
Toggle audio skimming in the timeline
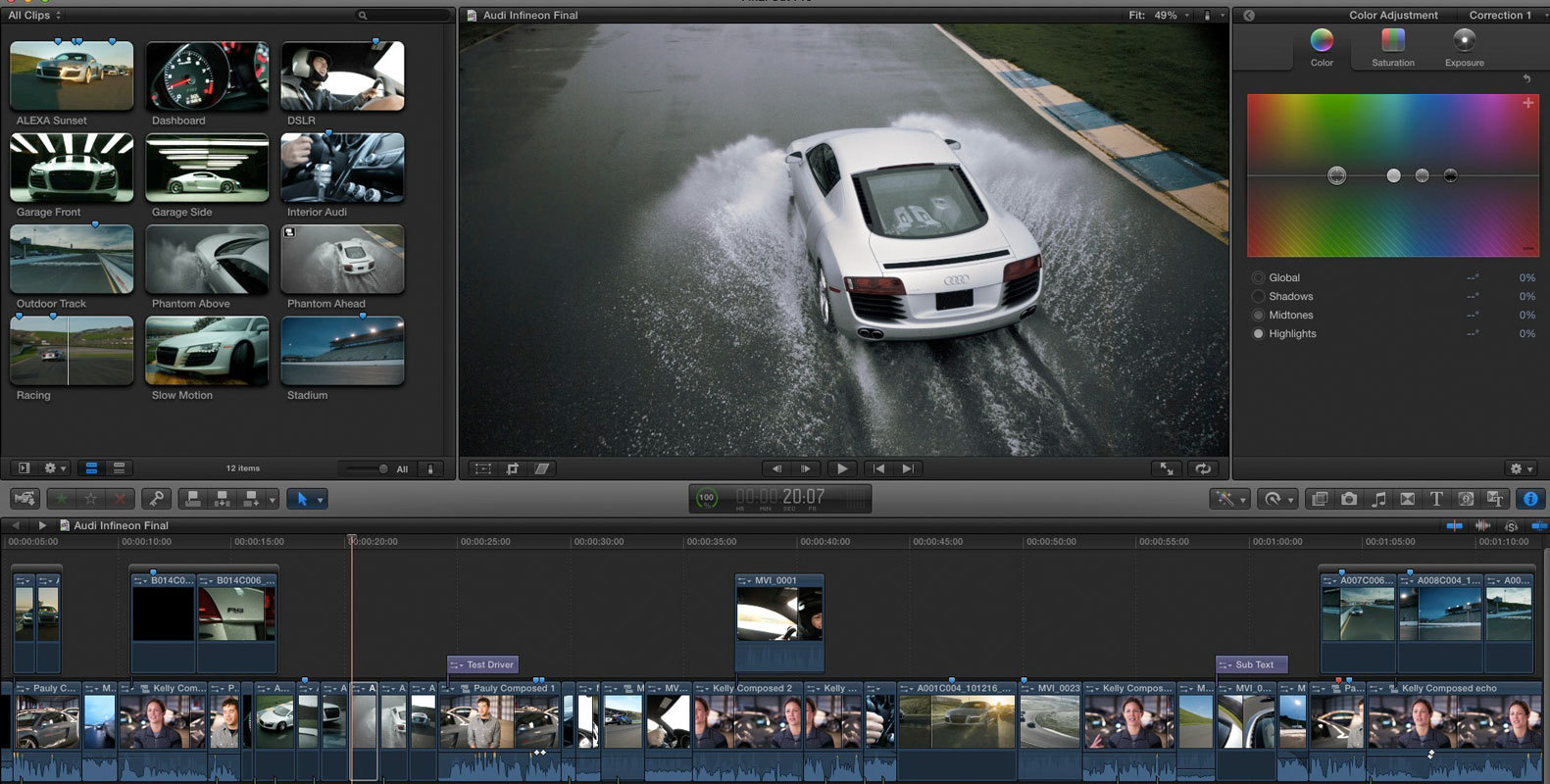pos(1482,526)
